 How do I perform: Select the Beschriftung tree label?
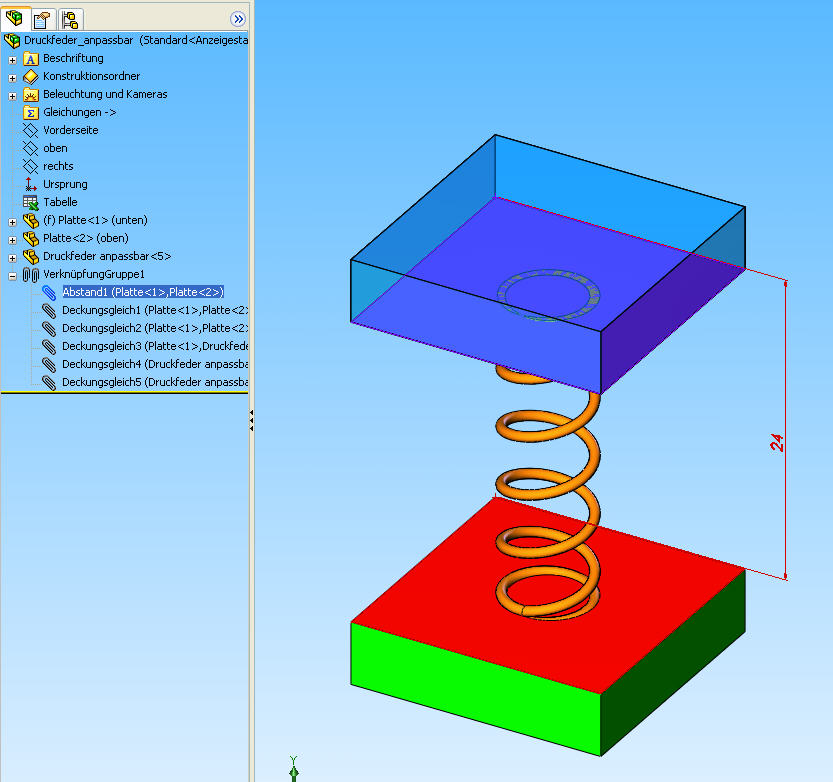73,58
